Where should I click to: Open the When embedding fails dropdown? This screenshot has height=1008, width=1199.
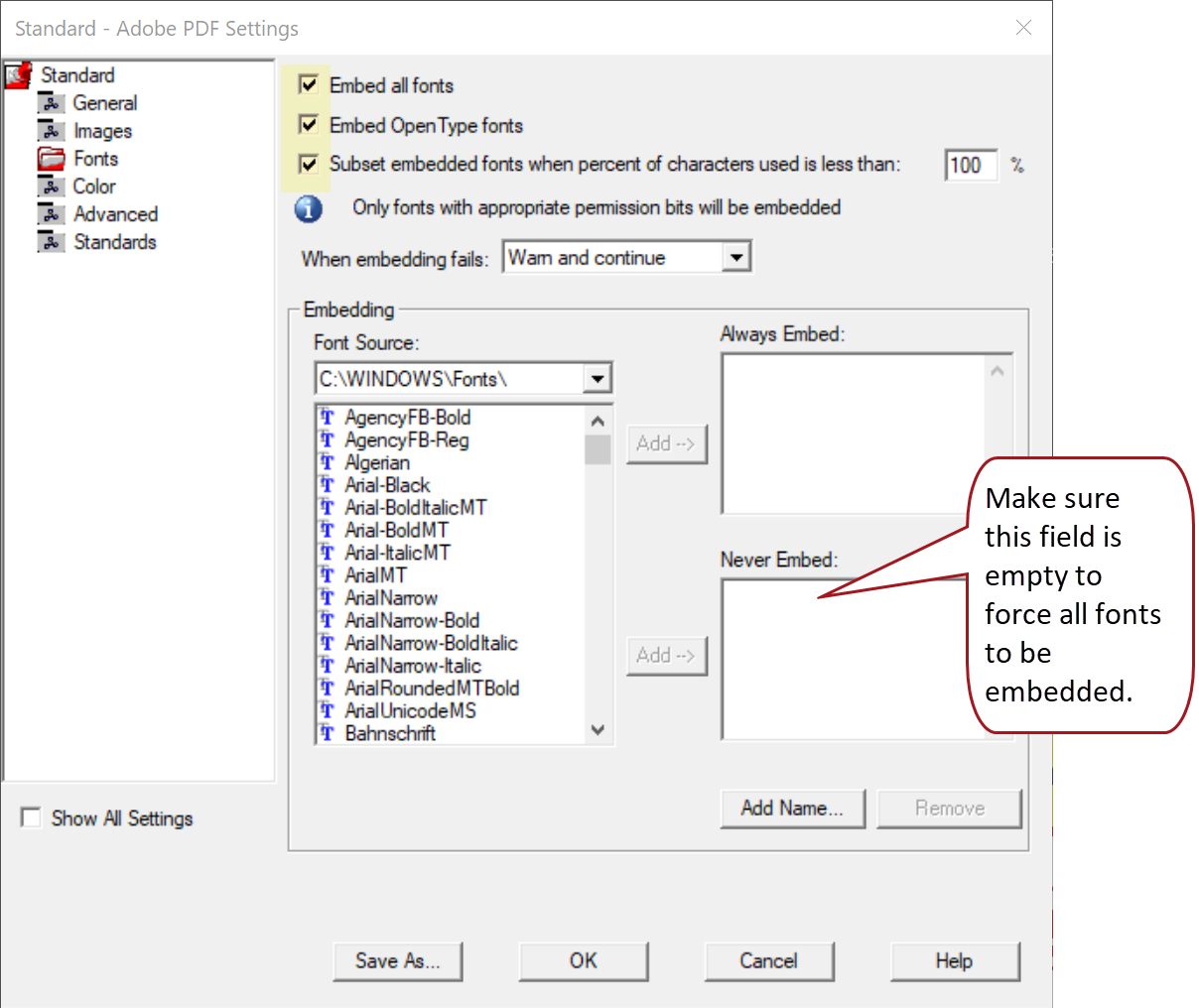click(x=735, y=258)
